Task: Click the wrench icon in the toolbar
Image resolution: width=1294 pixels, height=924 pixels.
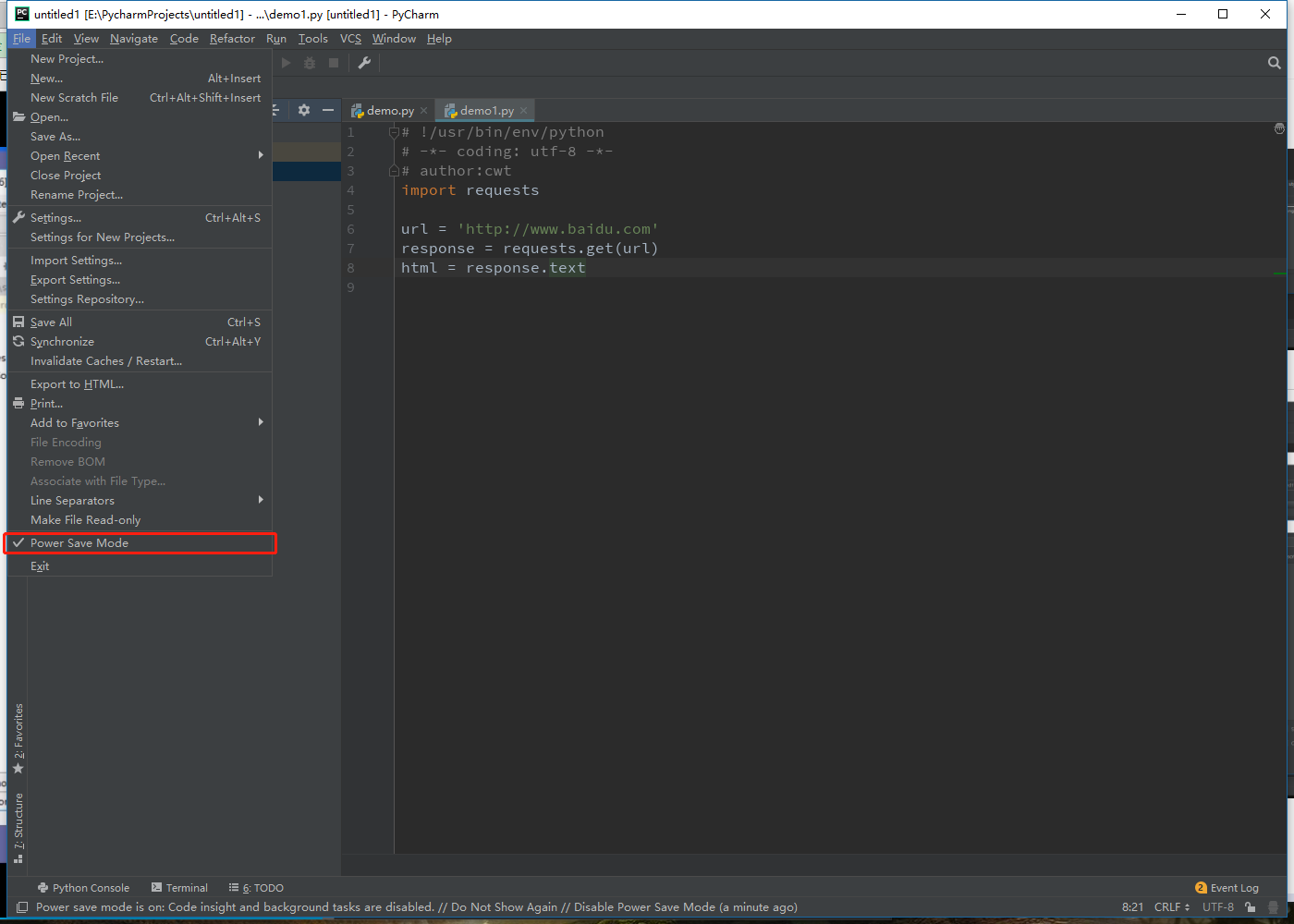Action: (x=364, y=63)
